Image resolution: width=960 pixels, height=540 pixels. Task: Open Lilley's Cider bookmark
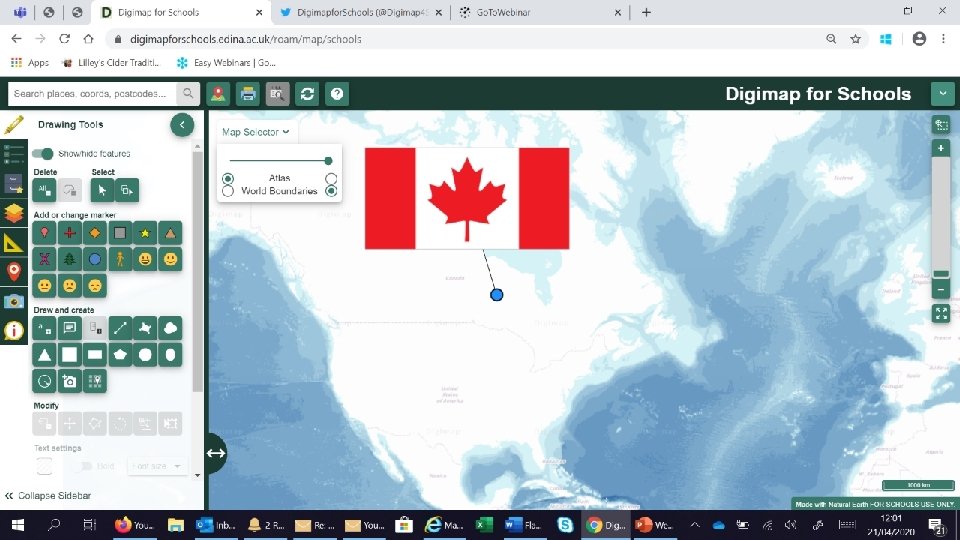(111, 62)
